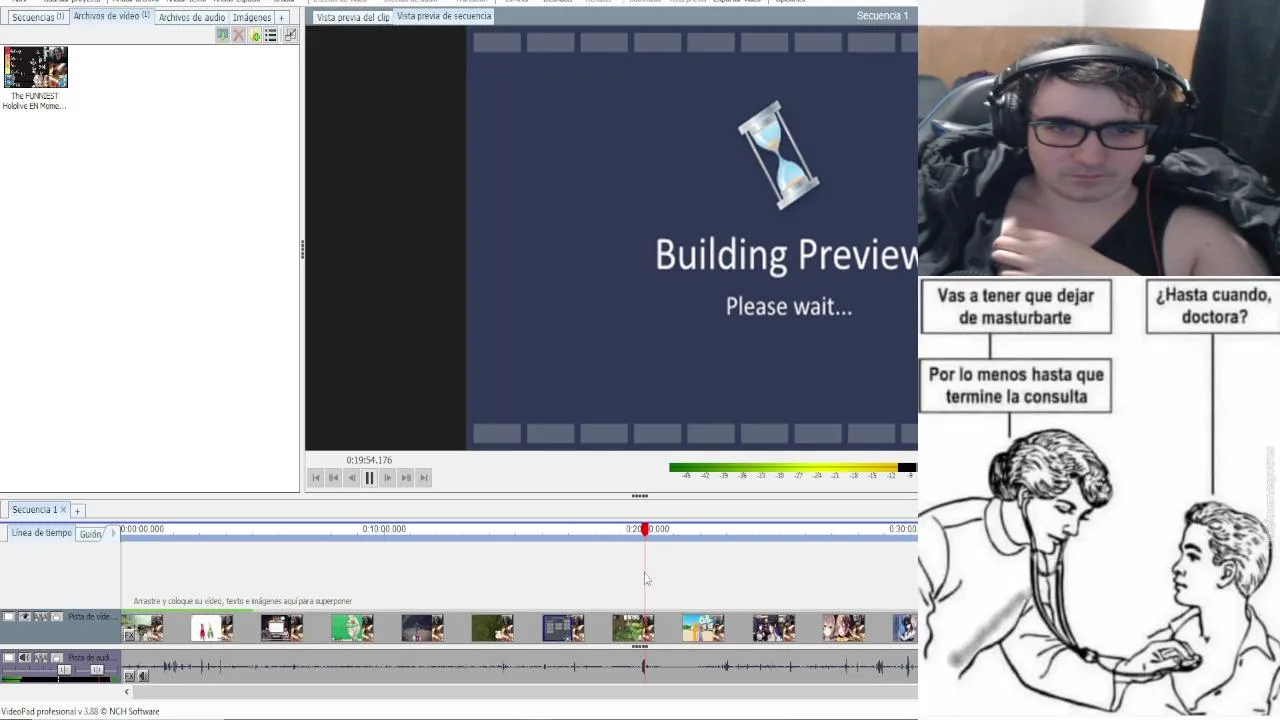
Task: Click audio track lock icon
Action: (x=57, y=658)
